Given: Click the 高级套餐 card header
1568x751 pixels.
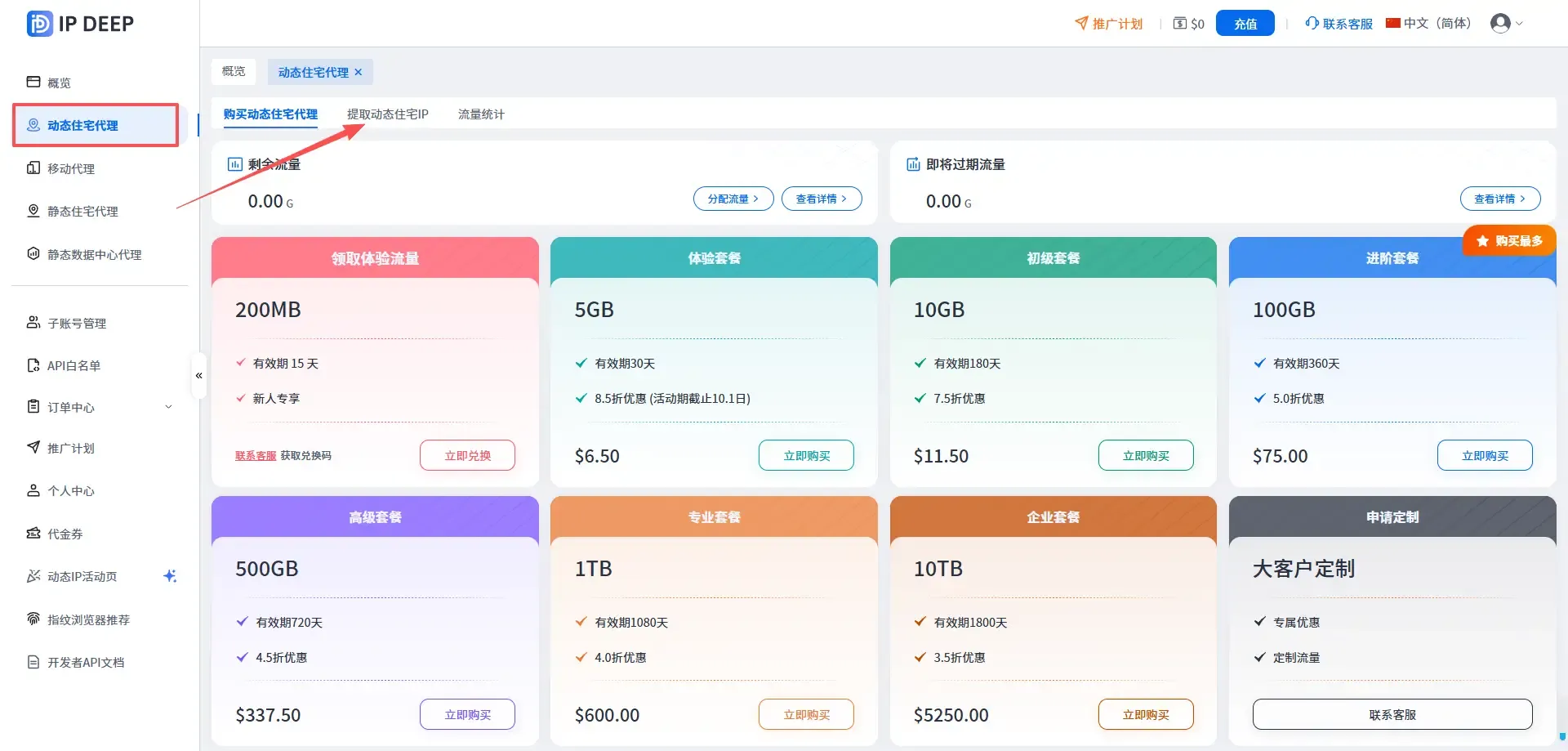Looking at the screenshot, I should 375,517.
